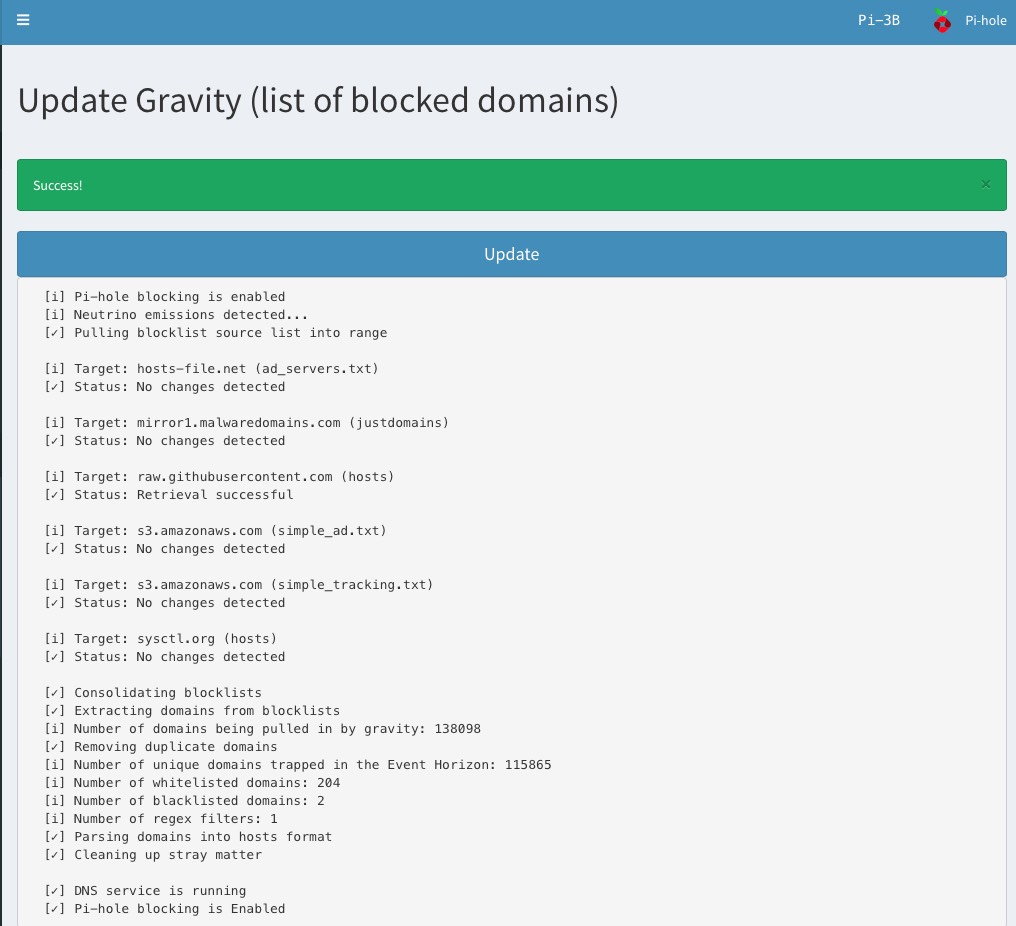Image resolution: width=1016 pixels, height=926 pixels.
Task: Click inside the gravity log output panel
Action: [500, 600]
